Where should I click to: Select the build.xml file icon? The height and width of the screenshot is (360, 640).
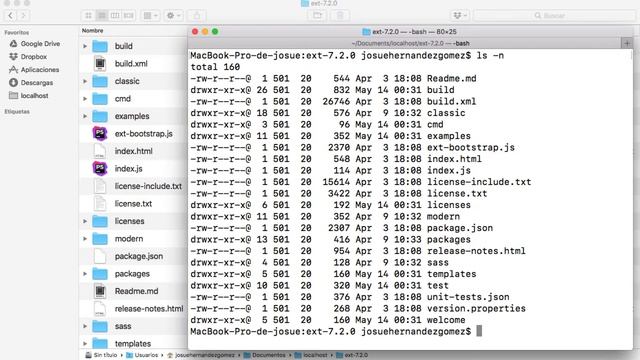pyautogui.click(x=100, y=64)
